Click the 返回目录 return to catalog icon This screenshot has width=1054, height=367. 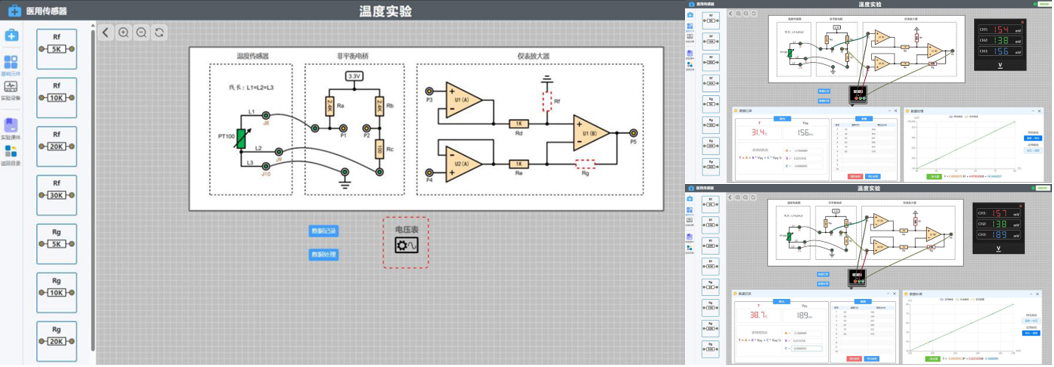point(11,155)
